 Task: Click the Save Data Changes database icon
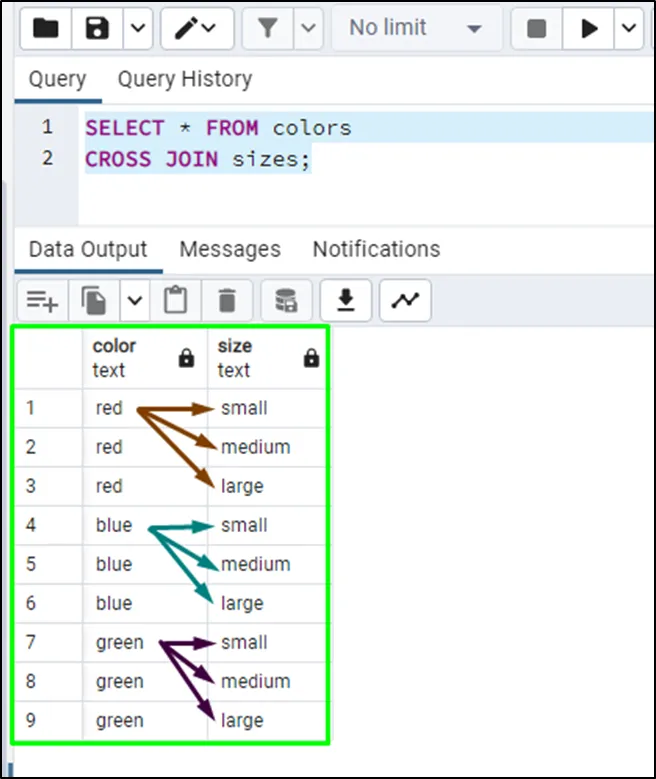pos(286,300)
